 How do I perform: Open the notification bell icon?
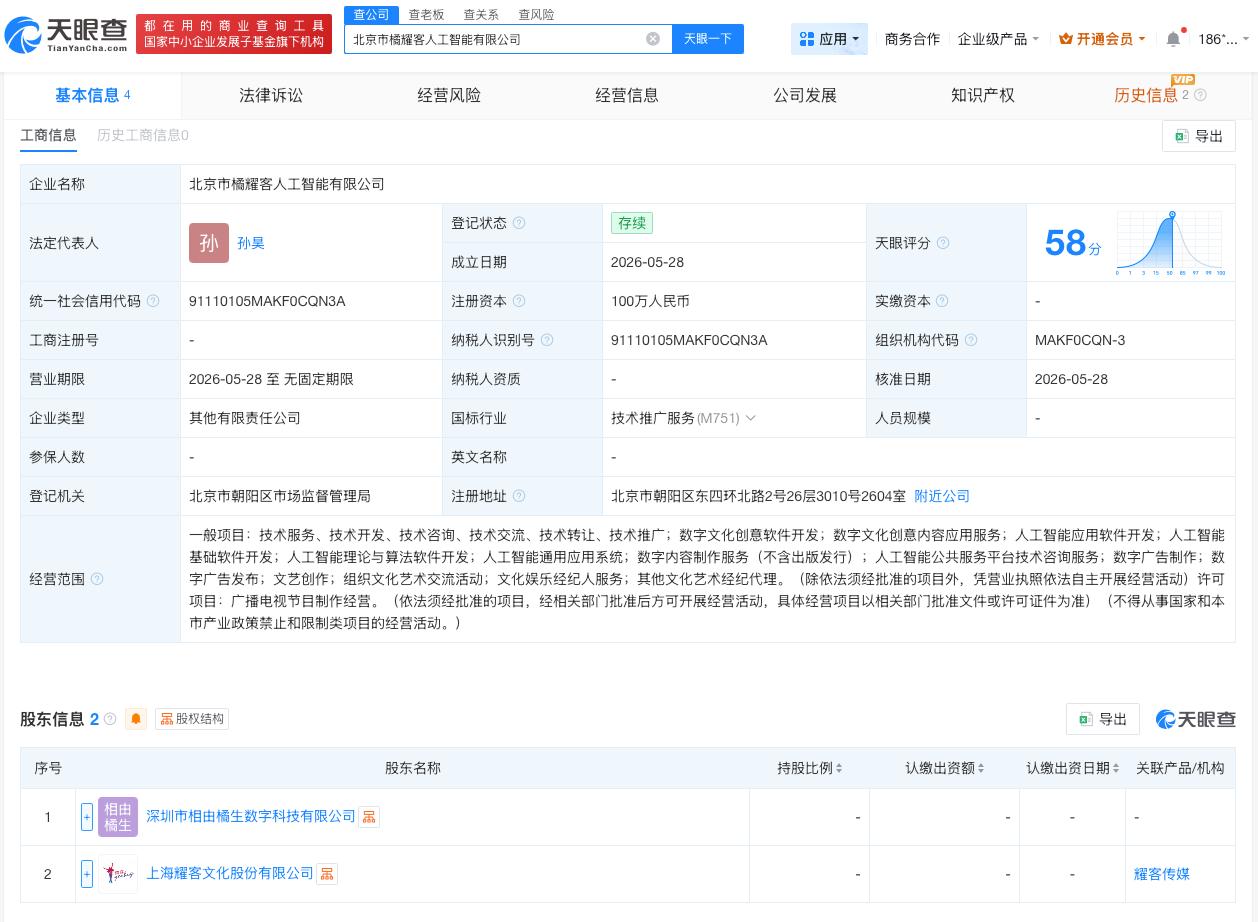point(1173,39)
